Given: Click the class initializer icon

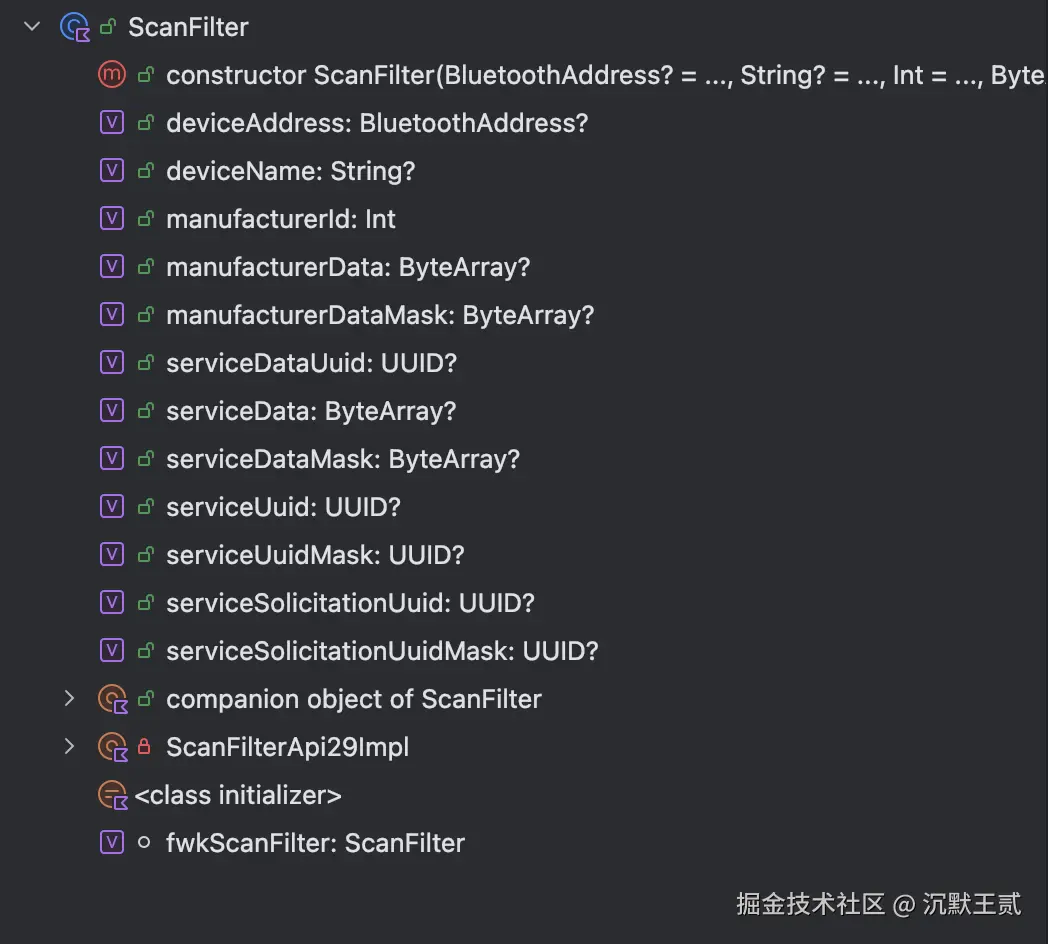Looking at the screenshot, I should [112, 795].
